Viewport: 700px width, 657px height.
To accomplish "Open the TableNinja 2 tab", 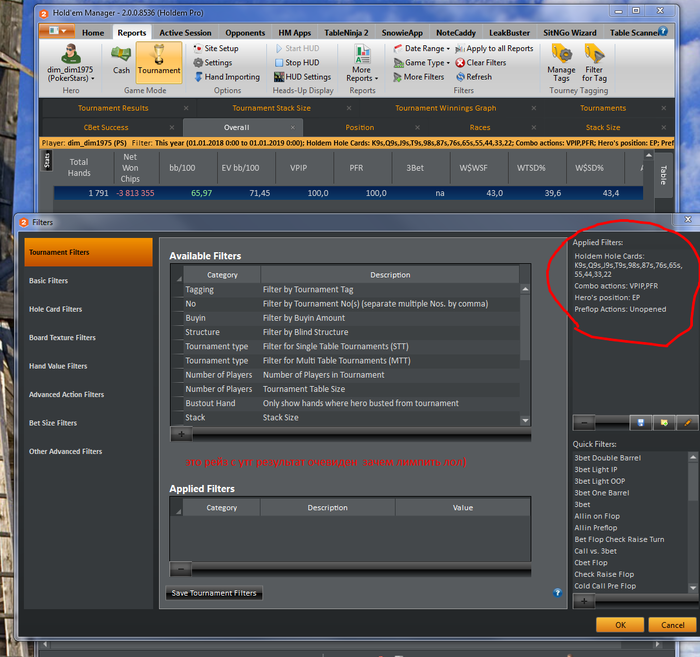I will 346,33.
